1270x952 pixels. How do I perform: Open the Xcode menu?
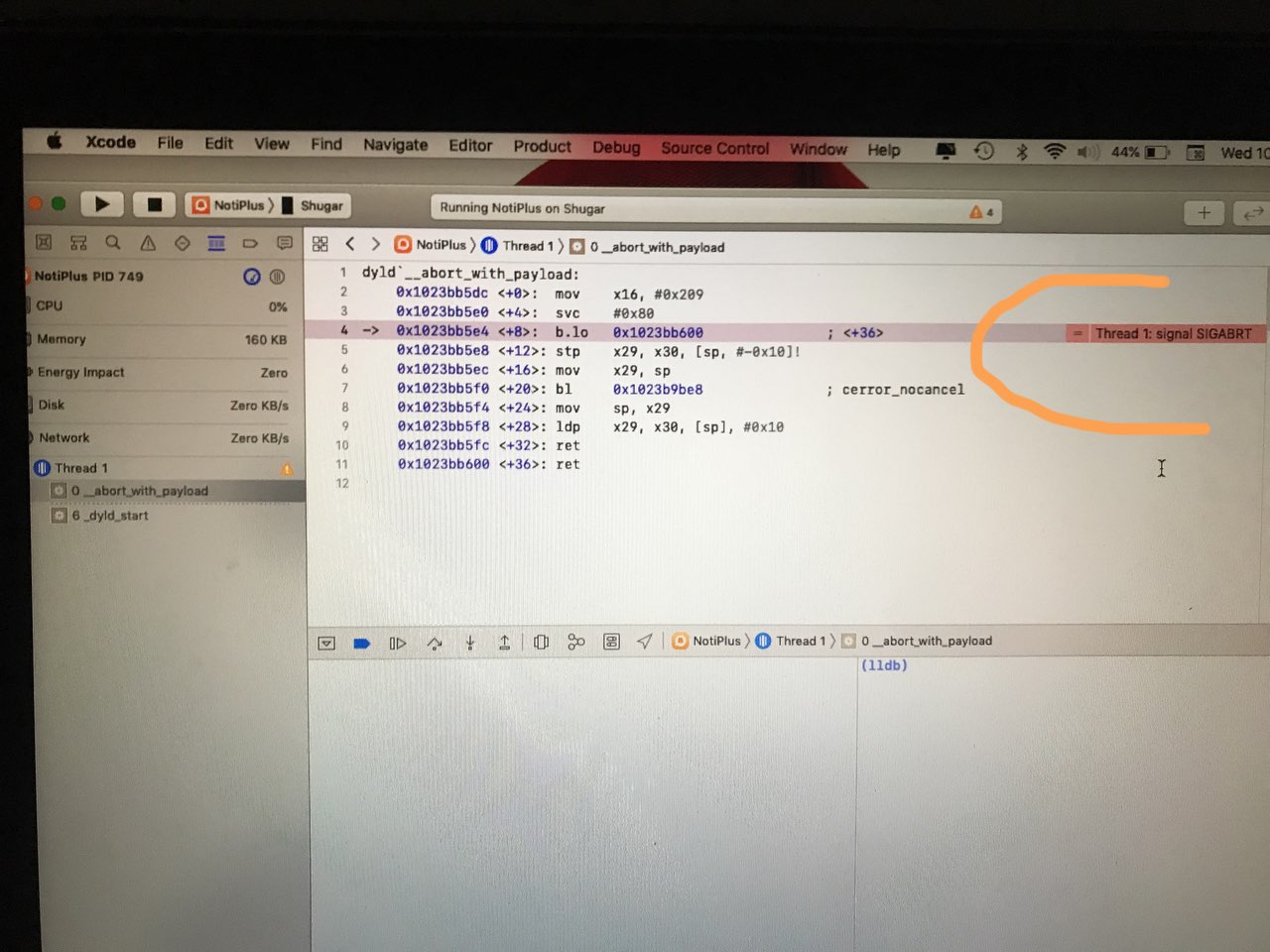coord(110,142)
